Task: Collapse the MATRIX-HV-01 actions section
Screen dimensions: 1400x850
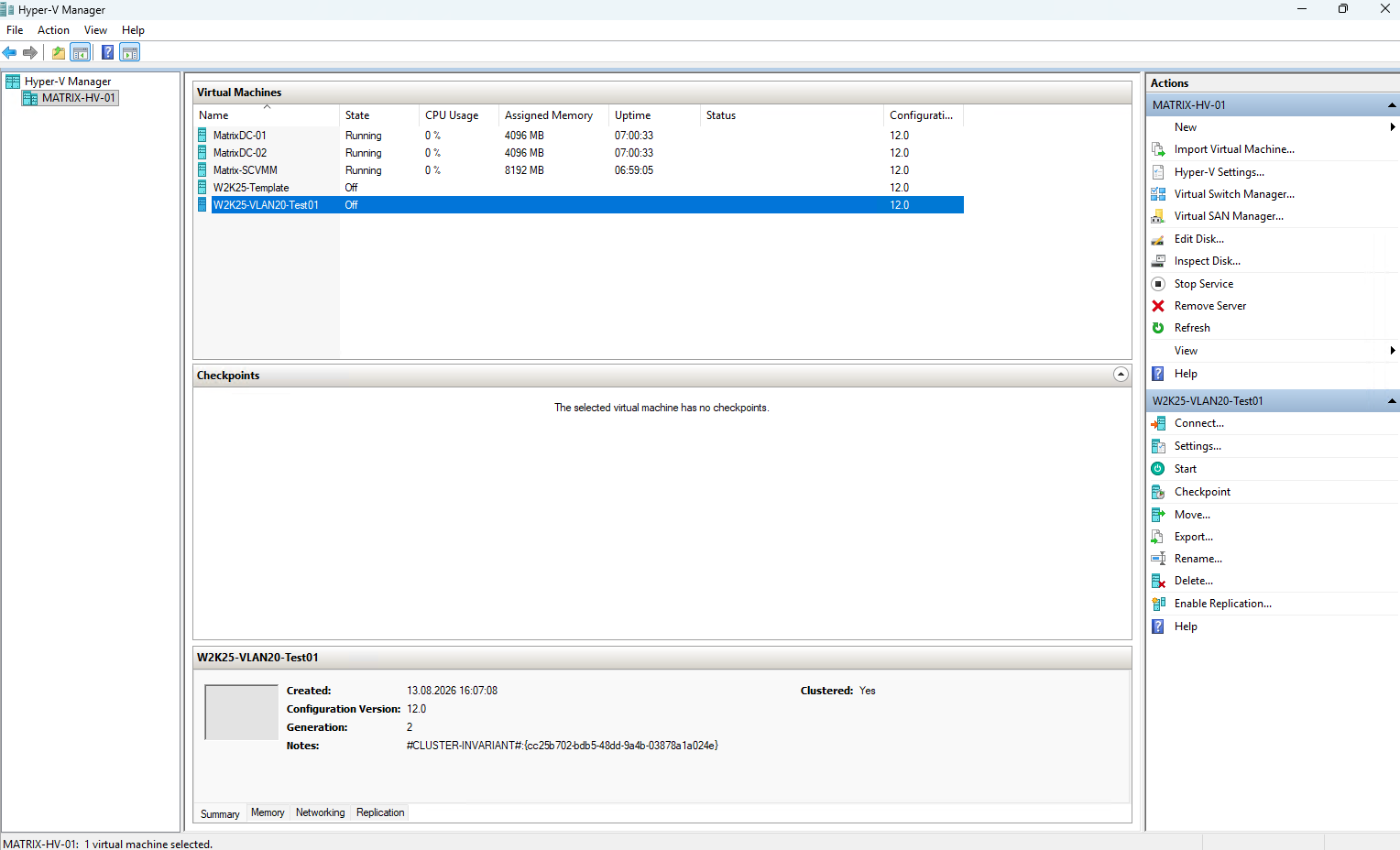Action: point(1392,105)
